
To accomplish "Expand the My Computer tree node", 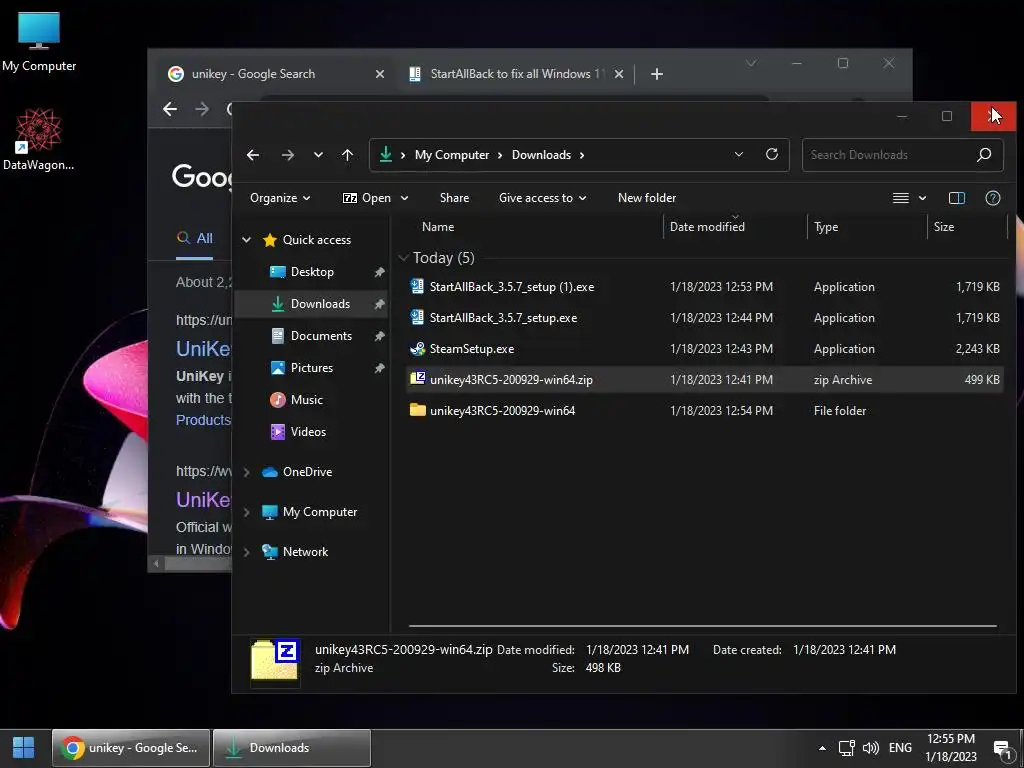I will (x=247, y=512).
